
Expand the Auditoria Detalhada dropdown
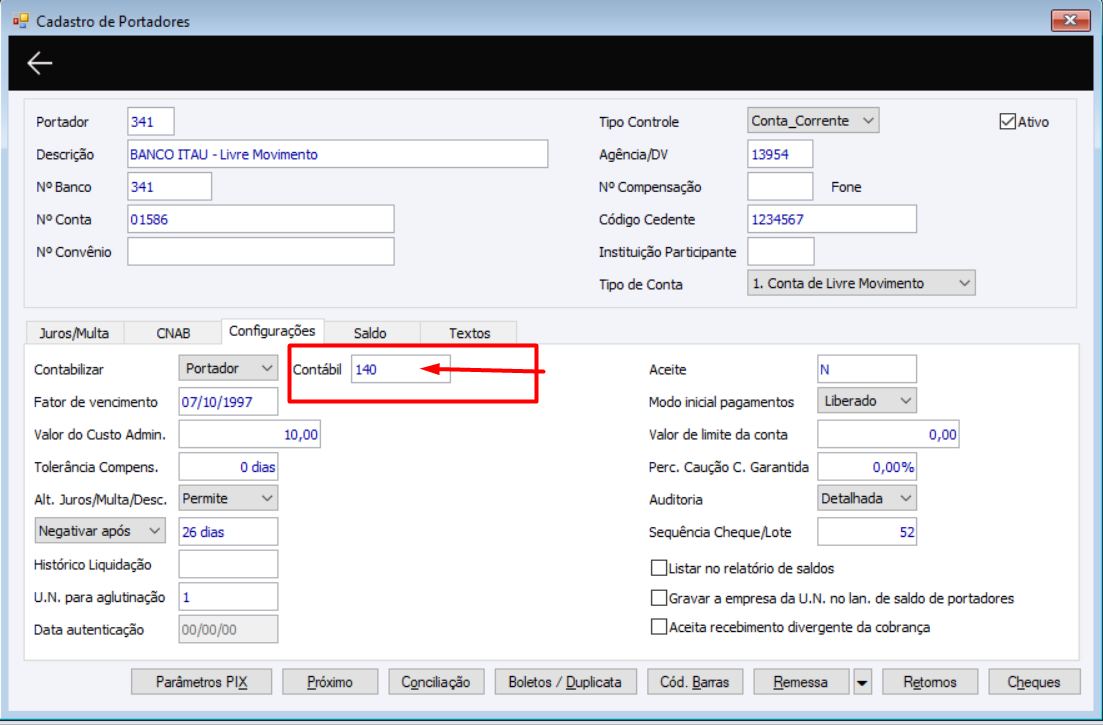pyautogui.click(x=867, y=499)
